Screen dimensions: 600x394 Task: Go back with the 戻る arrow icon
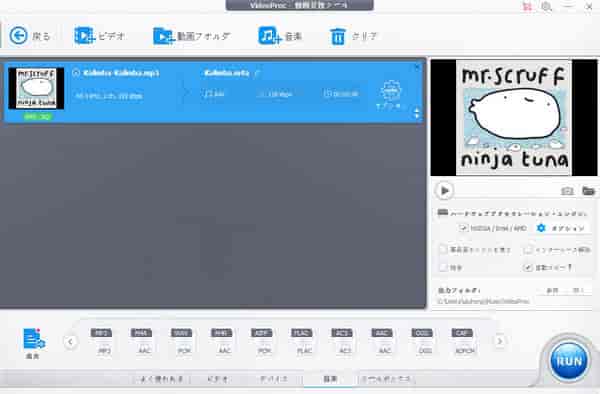[18, 36]
